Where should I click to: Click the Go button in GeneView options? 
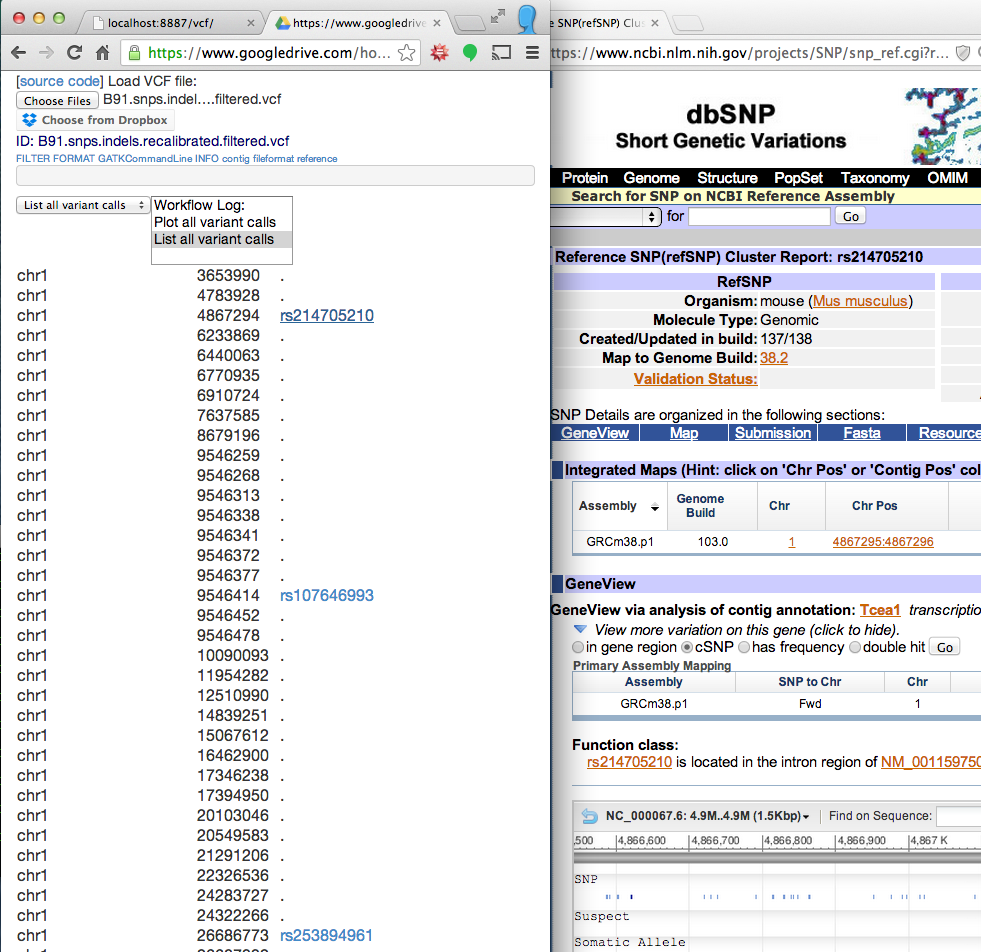pos(945,647)
